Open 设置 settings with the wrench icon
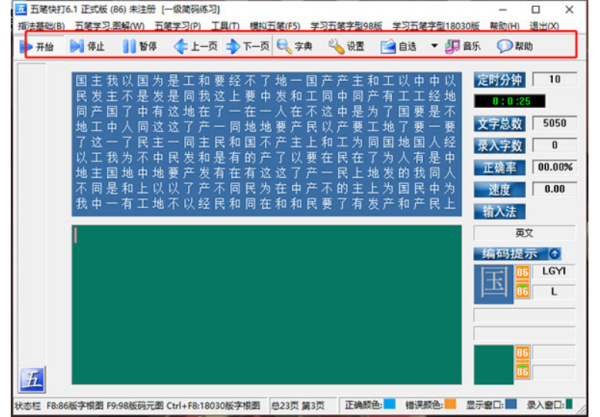 coord(336,46)
